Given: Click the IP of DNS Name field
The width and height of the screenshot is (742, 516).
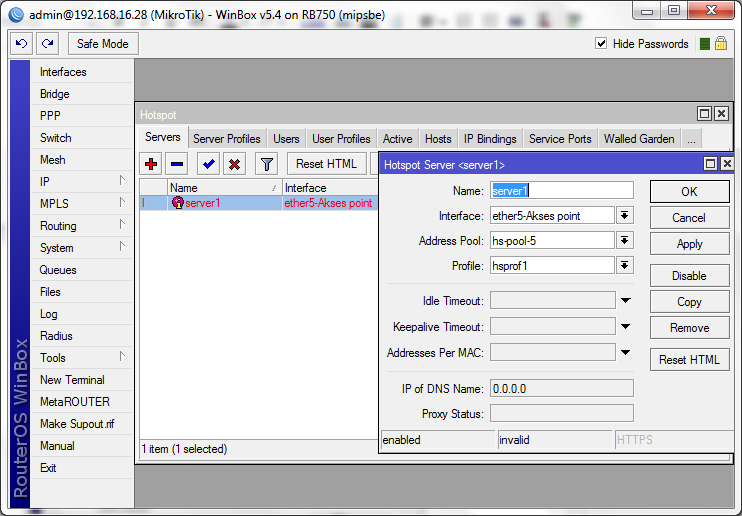Looking at the screenshot, I should click(x=562, y=389).
